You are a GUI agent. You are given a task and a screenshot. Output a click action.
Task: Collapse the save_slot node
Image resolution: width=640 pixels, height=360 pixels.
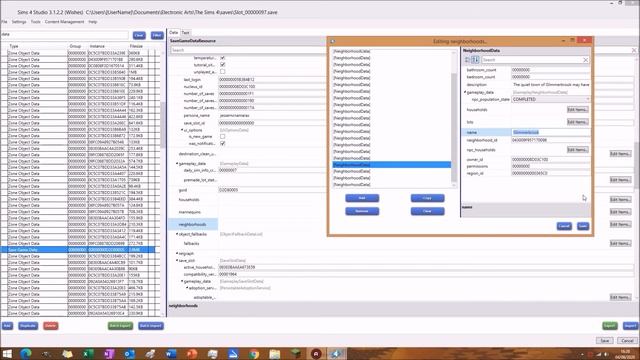[x=177, y=260]
